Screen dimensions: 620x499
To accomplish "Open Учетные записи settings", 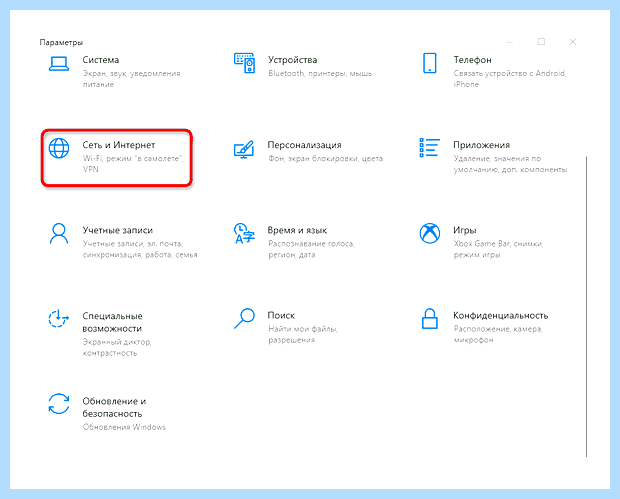I will coord(117,231).
